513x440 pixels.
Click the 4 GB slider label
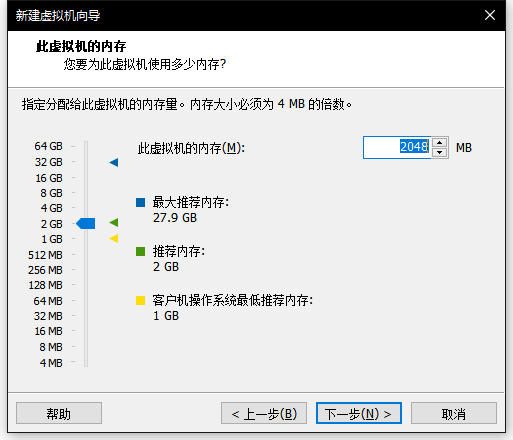pyautogui.click(x=51, y=208)
